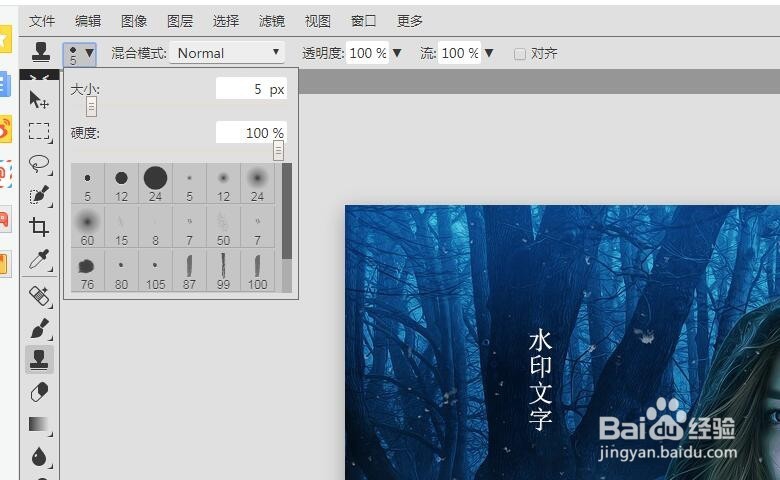Click the 透明度 100 % value field

coord(368,53)
